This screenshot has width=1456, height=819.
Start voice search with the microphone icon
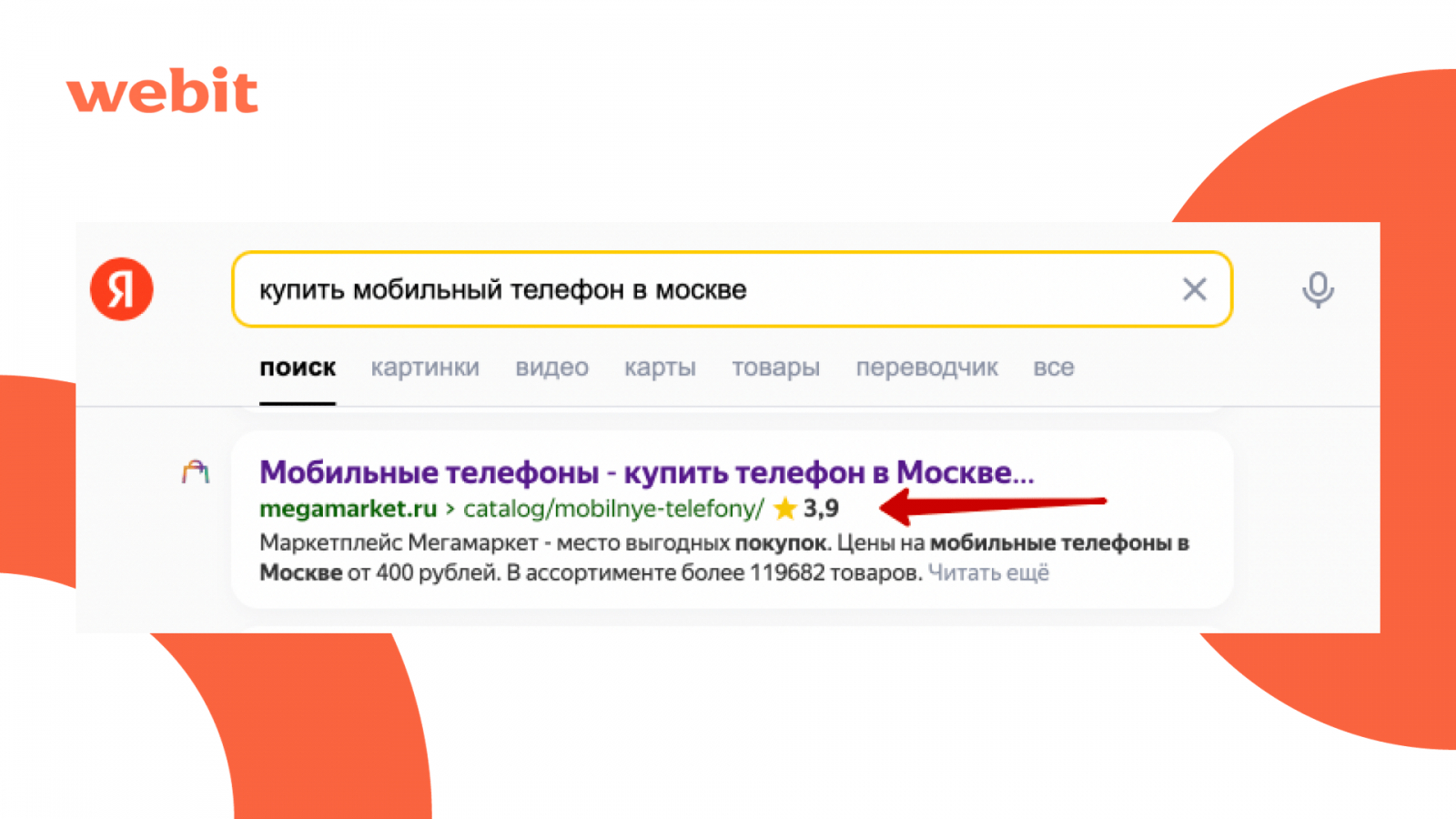[1317, 289]
